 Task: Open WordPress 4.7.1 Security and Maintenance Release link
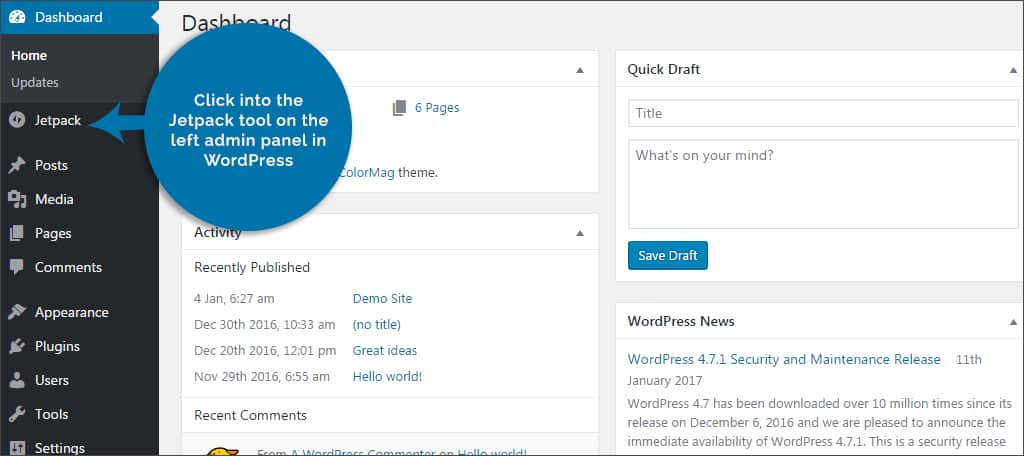tap(784, 359)
